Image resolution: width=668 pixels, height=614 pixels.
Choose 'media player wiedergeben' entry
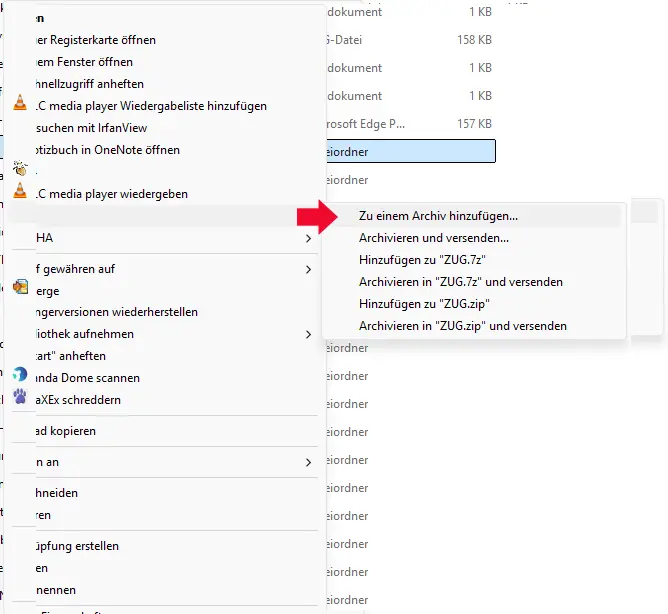[112, 194]
